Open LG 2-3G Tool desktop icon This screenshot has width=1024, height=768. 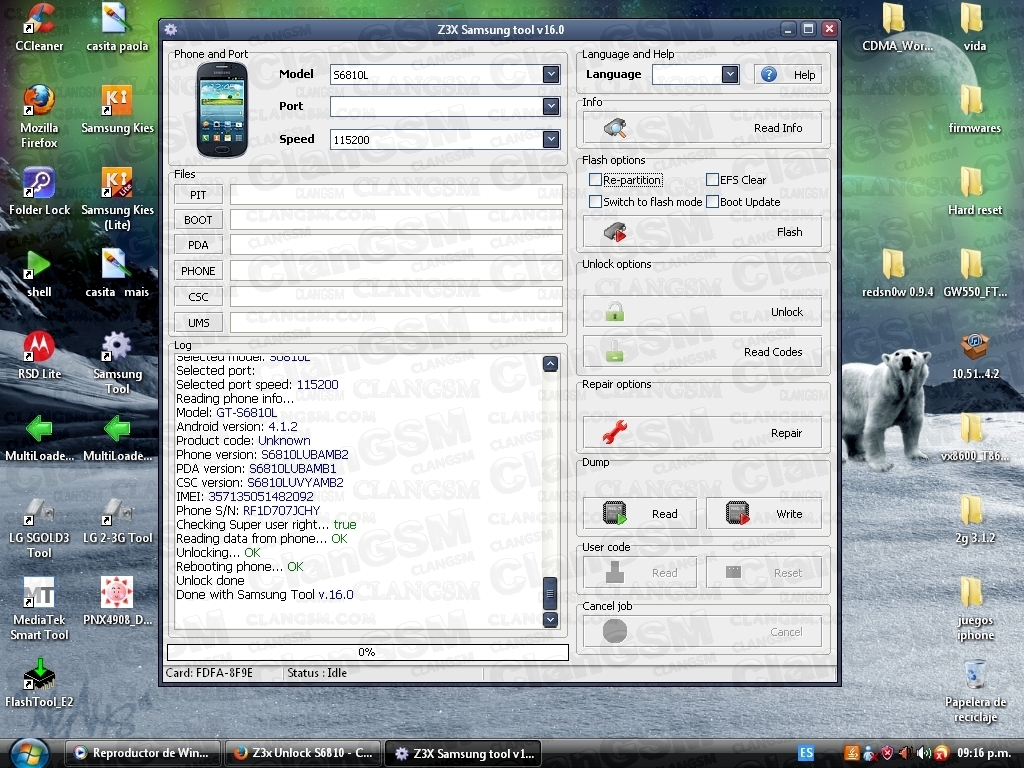[118, 520]
